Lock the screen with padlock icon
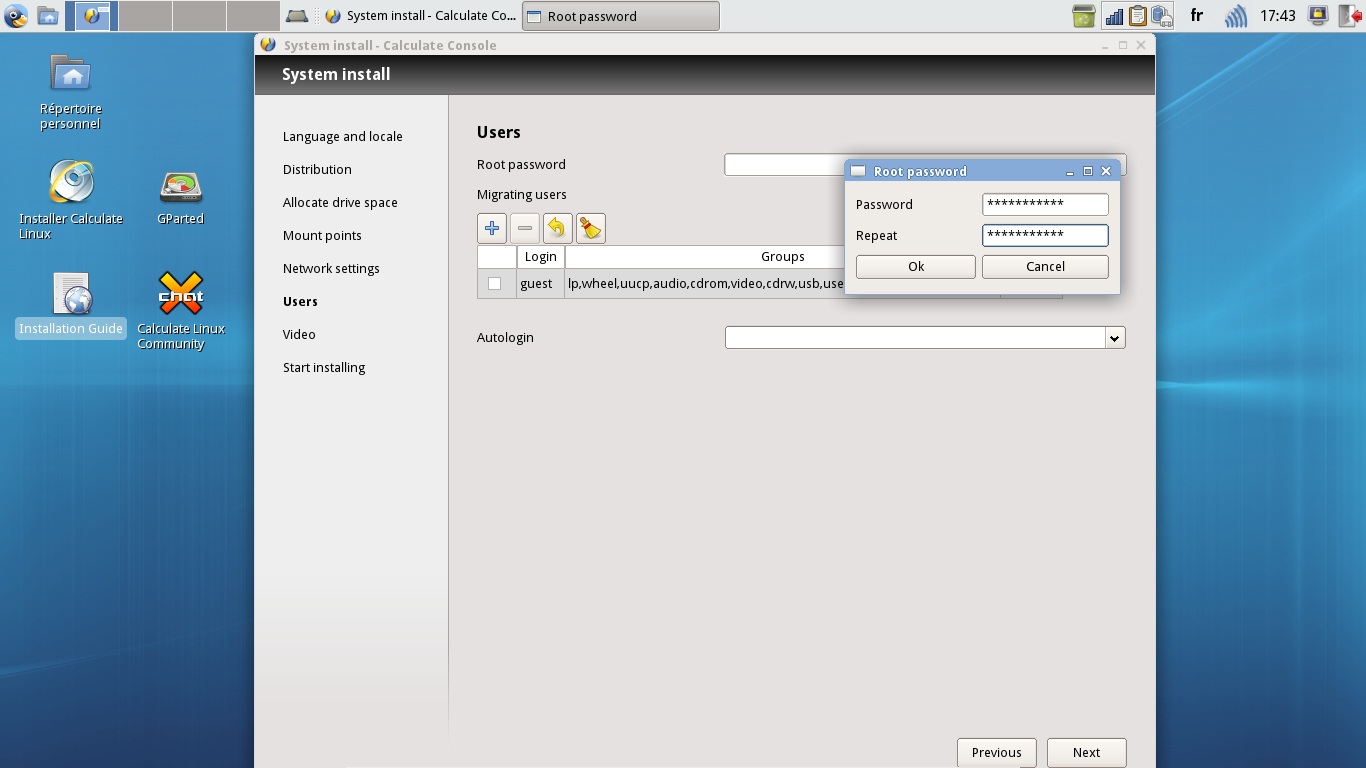Screen dimensions: 1366x768 1318,15
